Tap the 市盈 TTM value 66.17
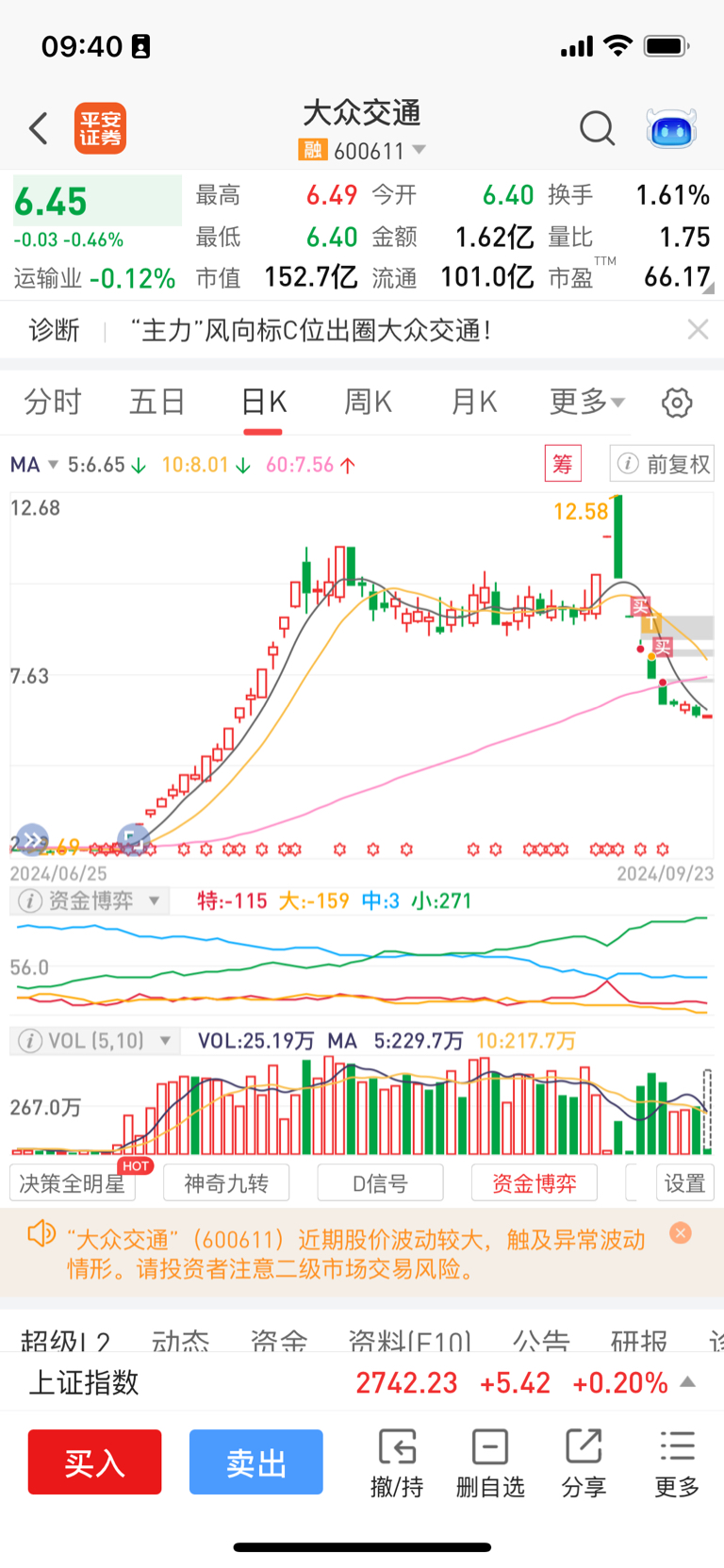 coord(677,277)
